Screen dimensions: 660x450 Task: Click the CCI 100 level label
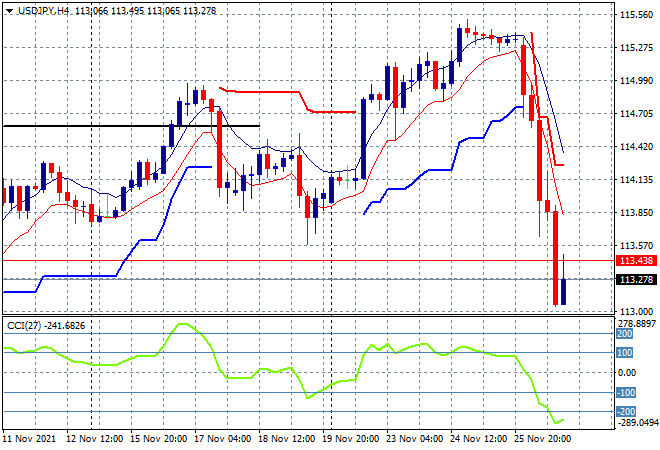(625, 353)
